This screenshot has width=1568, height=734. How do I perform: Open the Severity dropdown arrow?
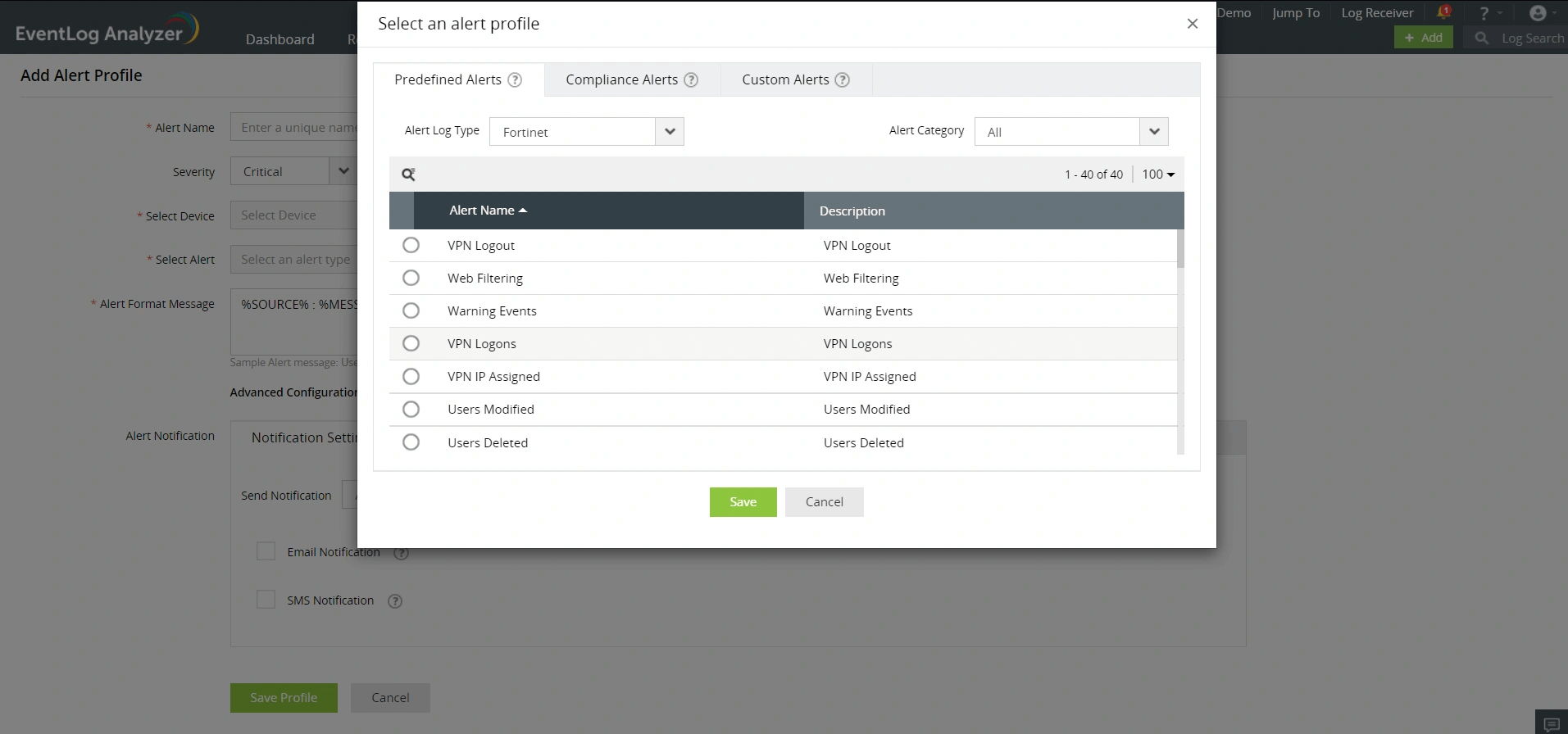pos(343,171)
